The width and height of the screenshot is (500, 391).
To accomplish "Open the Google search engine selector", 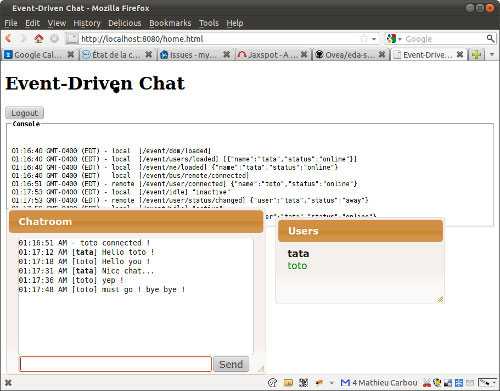I will coord(394,39).
